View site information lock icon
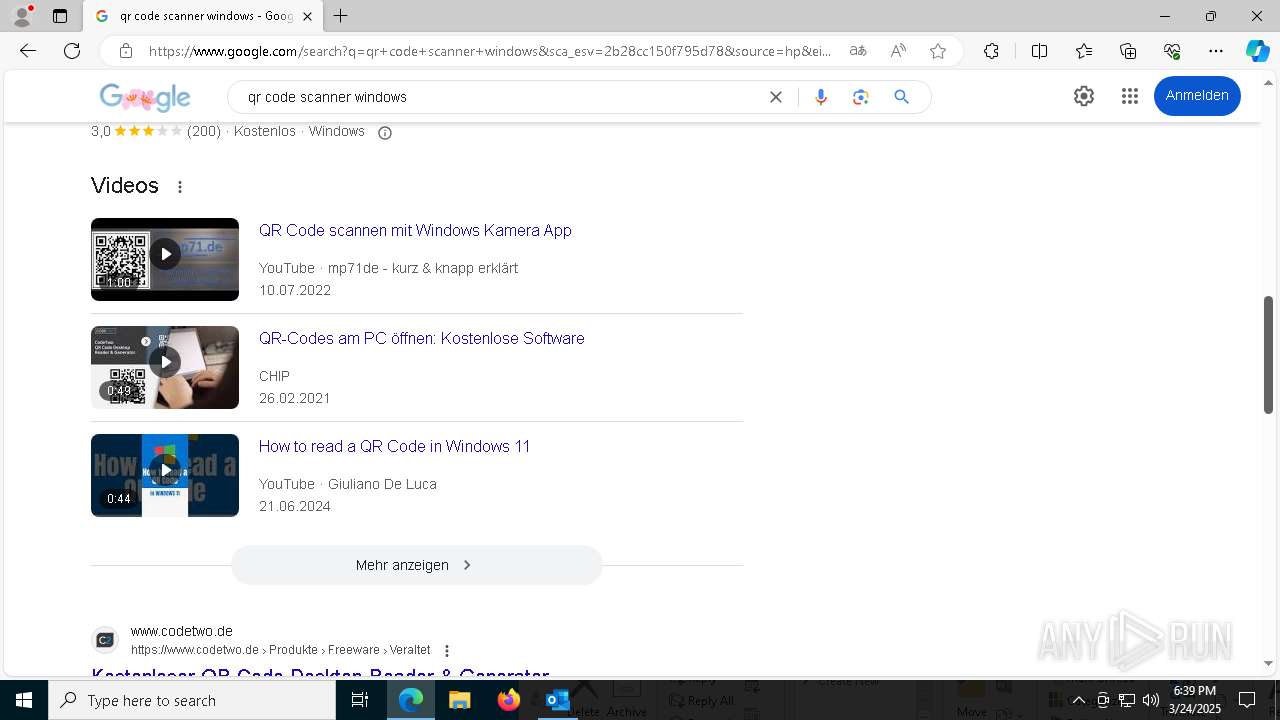 (x=126, y=51)
